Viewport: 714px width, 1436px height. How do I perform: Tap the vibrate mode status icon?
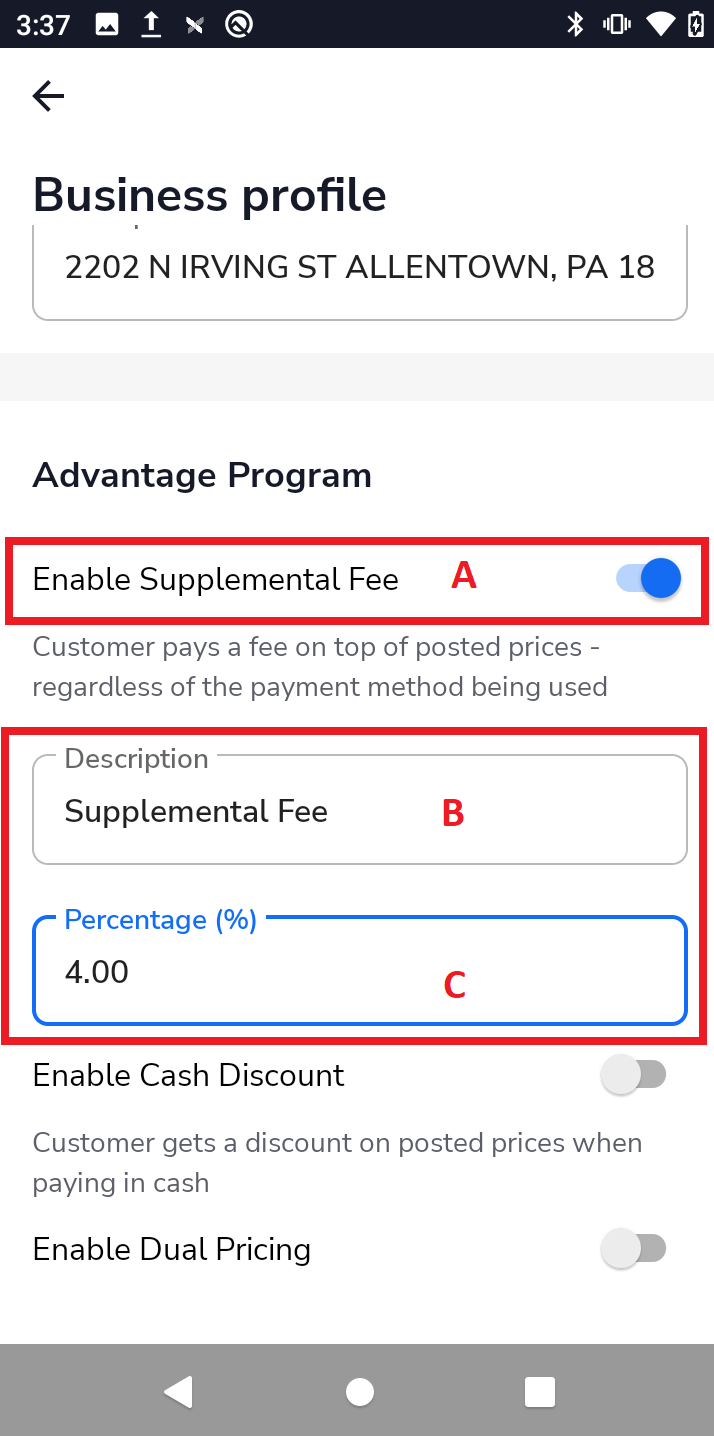point(616,24)
